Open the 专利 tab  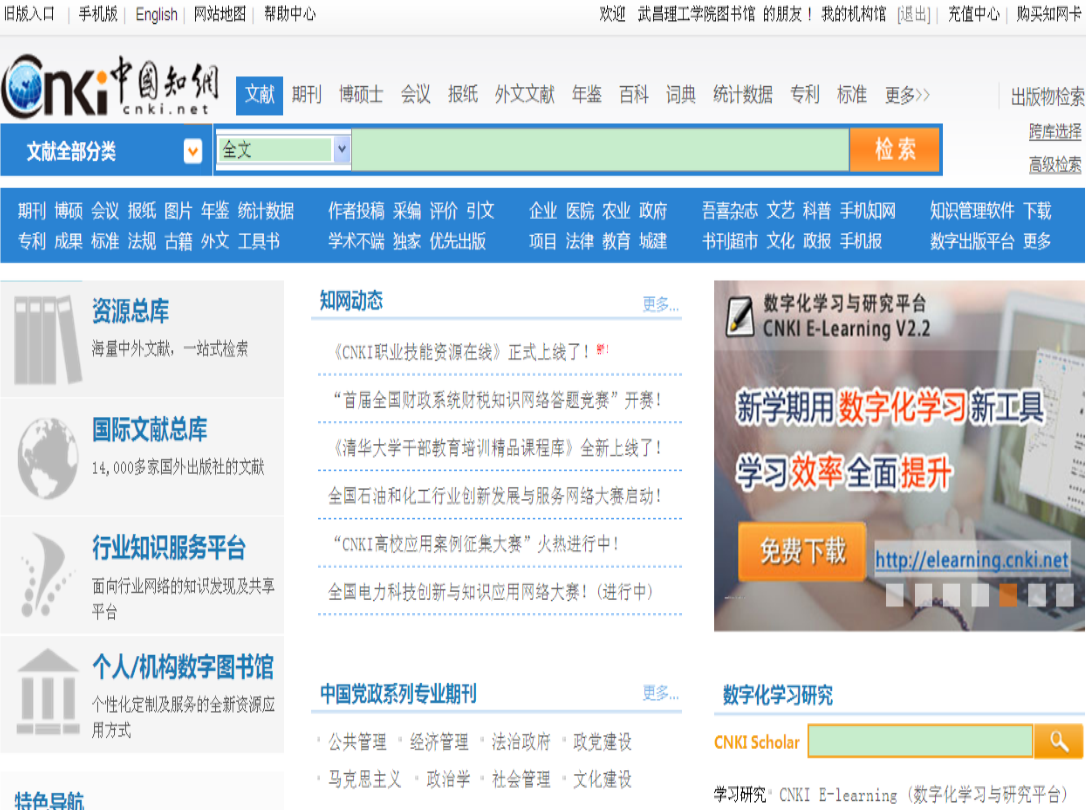(x=805, y=94)
